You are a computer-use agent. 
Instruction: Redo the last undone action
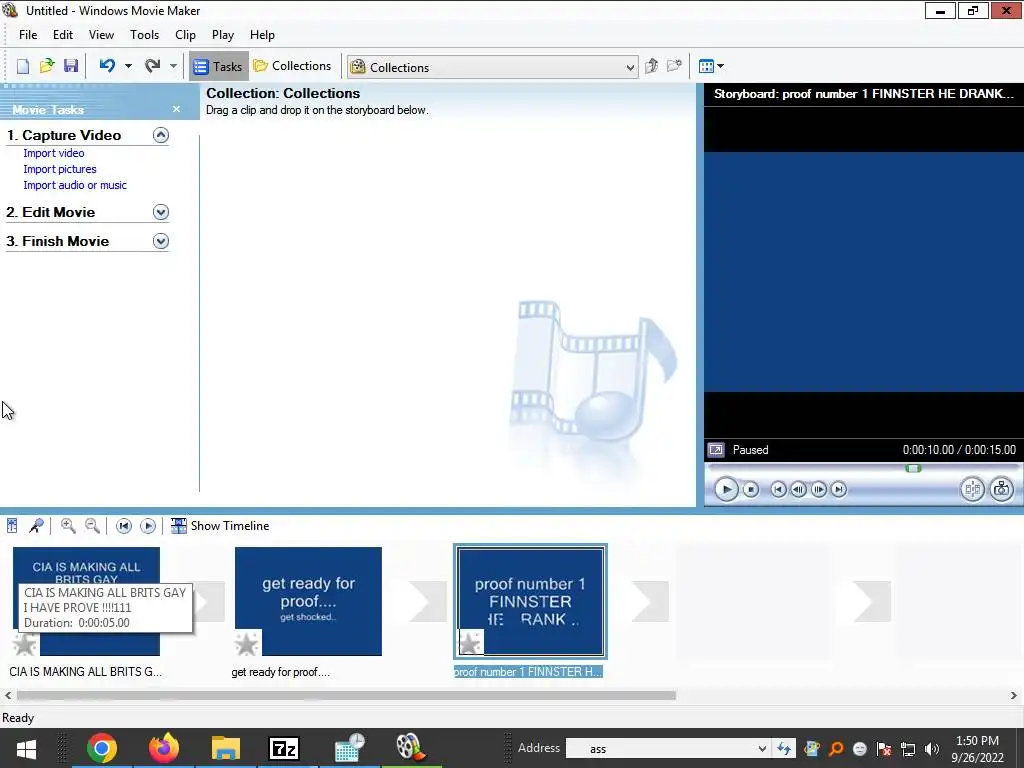[x=153, y=65]
